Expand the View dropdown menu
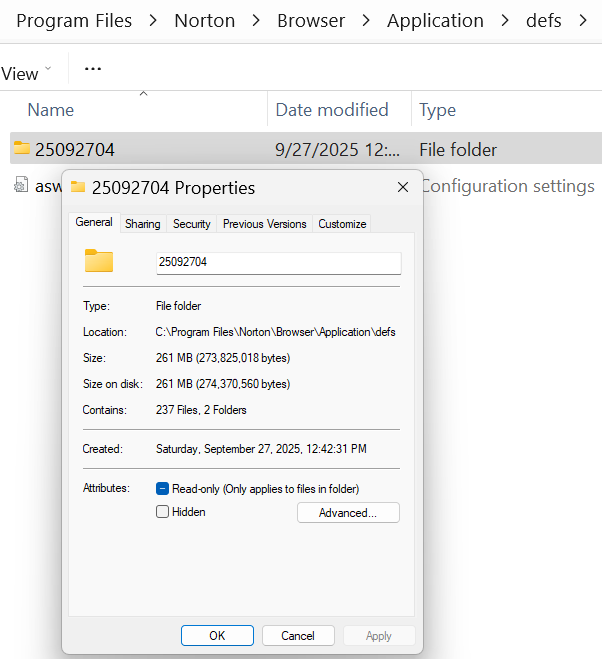Image resolution: width=602 pixels, height=659 pixels. (27, 73)
